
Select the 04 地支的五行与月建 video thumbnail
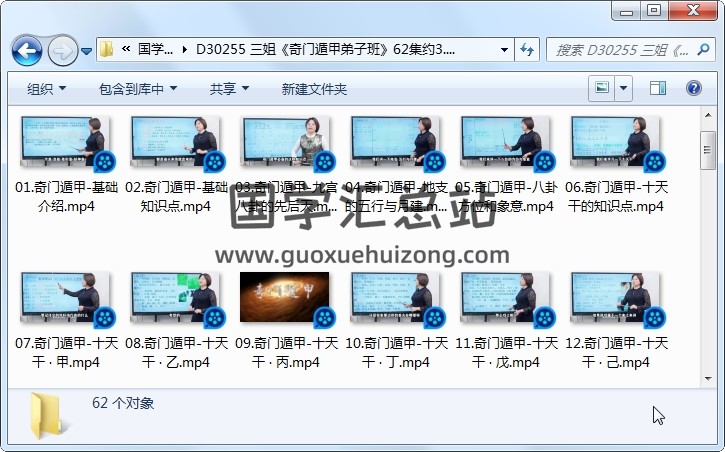point(396,142)
